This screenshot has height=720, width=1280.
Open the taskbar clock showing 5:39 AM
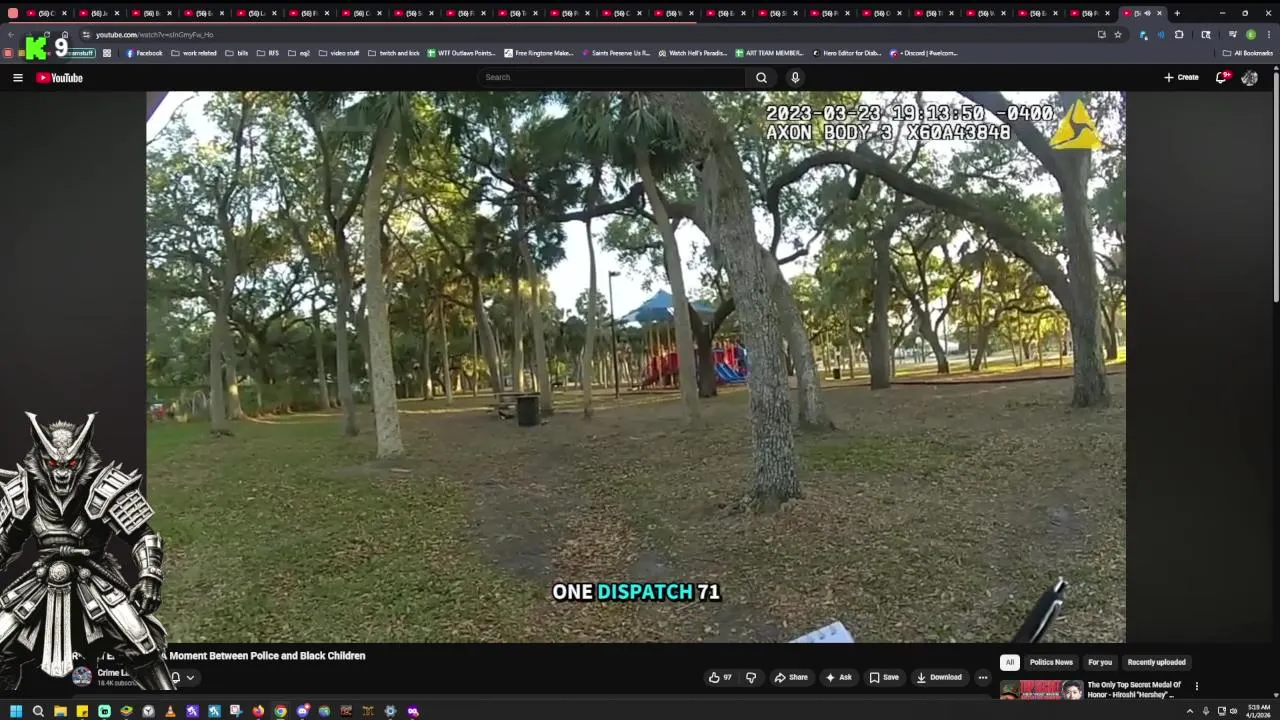click(1258, 711)
